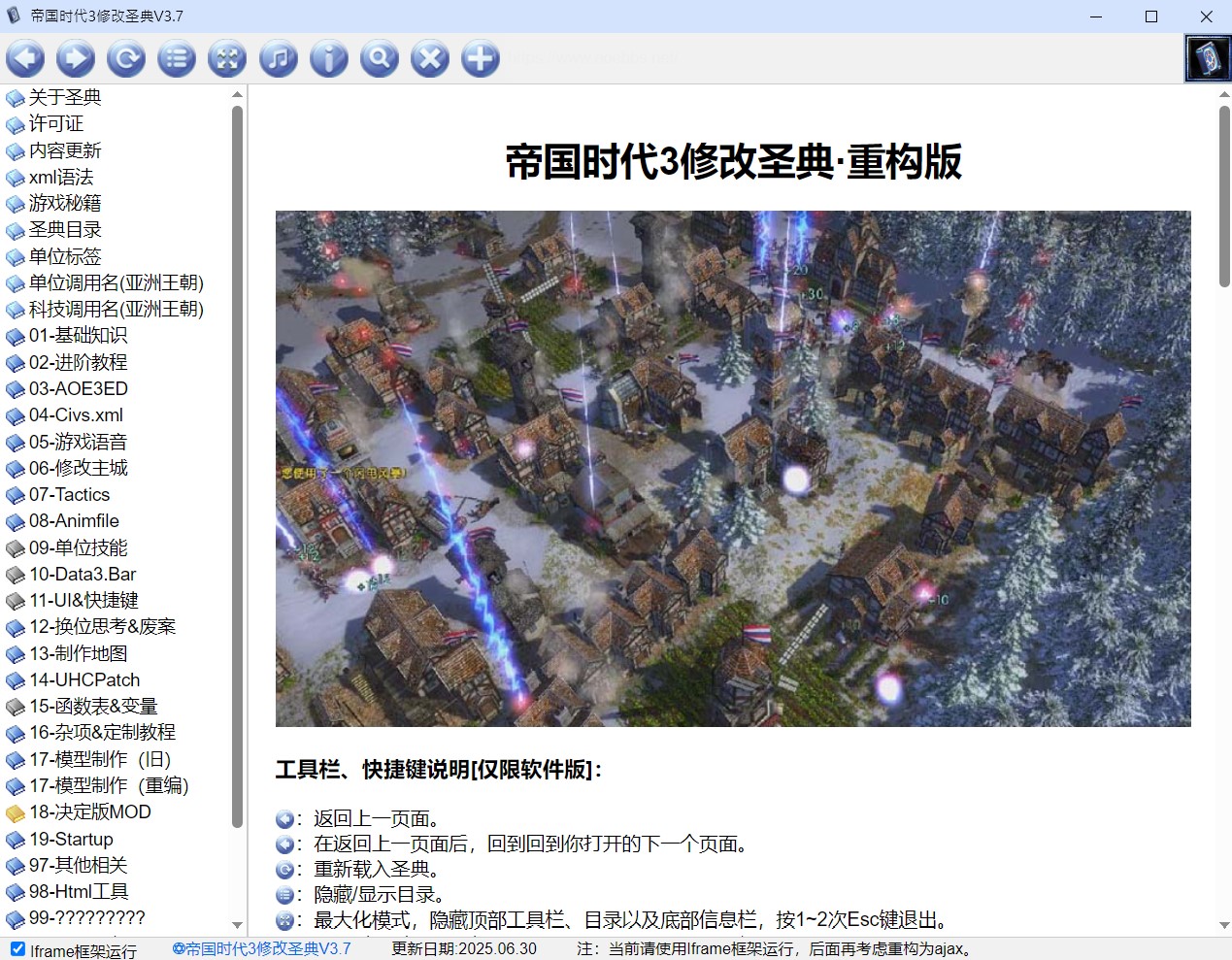Click the 帝国时代3修改圣典V3.7 status bar link
The height and width of the screenshot is (960, 1232).
[261, 948]
